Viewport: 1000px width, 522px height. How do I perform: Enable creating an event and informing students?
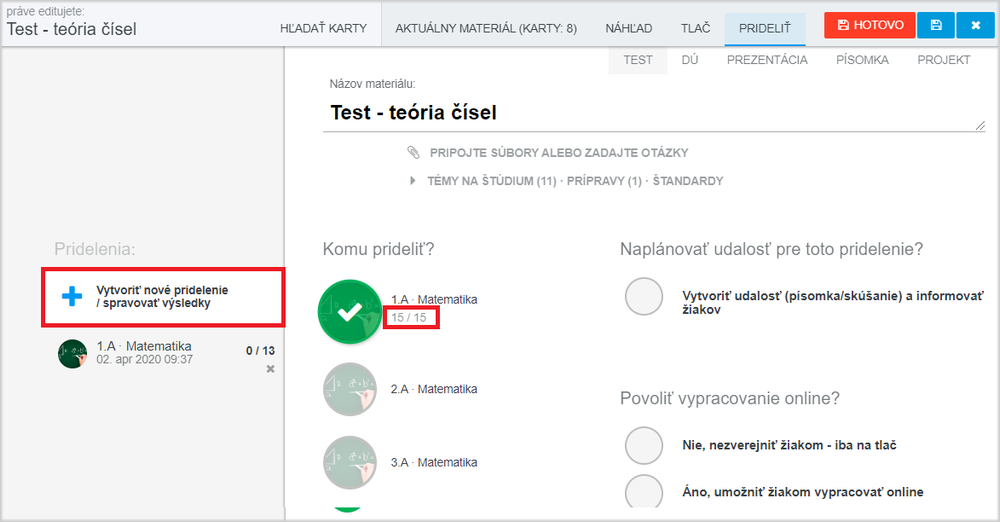tap(644, 296)
